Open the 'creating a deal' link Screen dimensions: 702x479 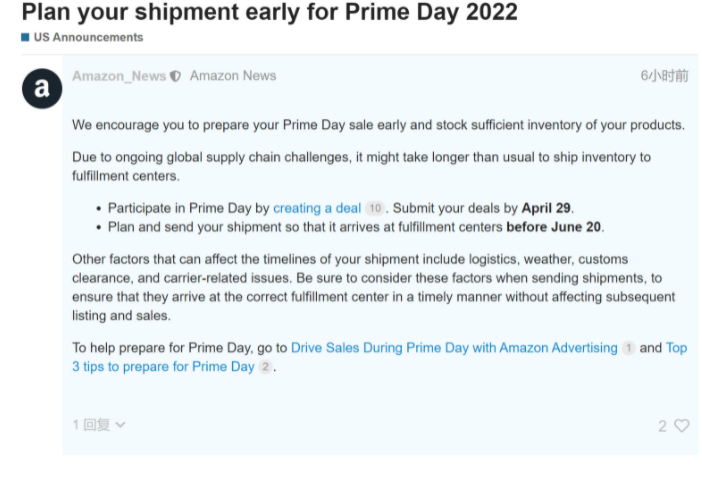(x=317, y=208)
